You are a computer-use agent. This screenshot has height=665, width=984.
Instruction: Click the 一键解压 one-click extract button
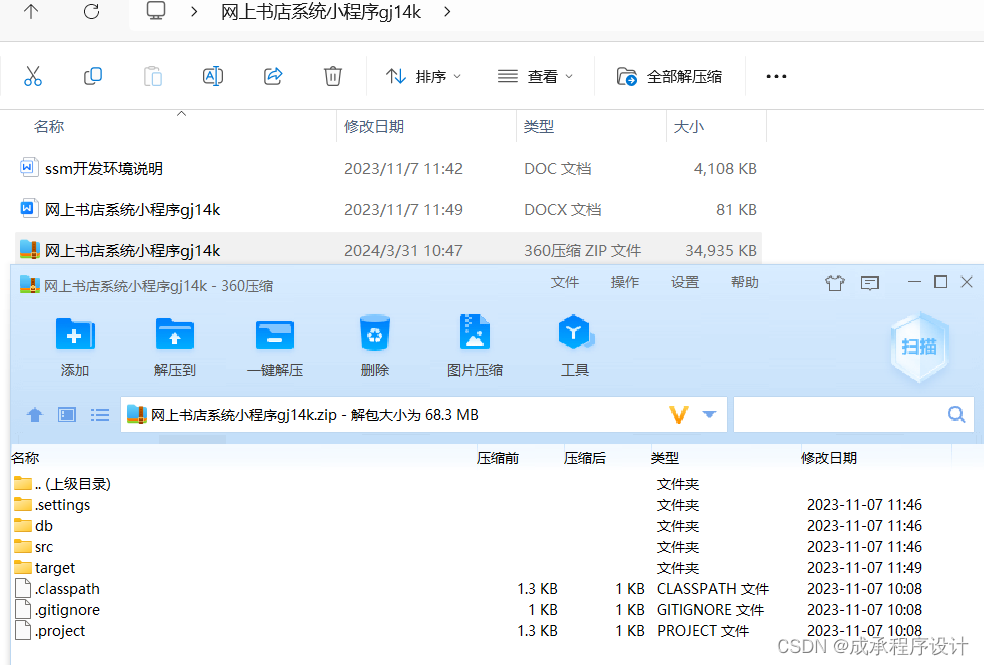click(x=275, y=346)
